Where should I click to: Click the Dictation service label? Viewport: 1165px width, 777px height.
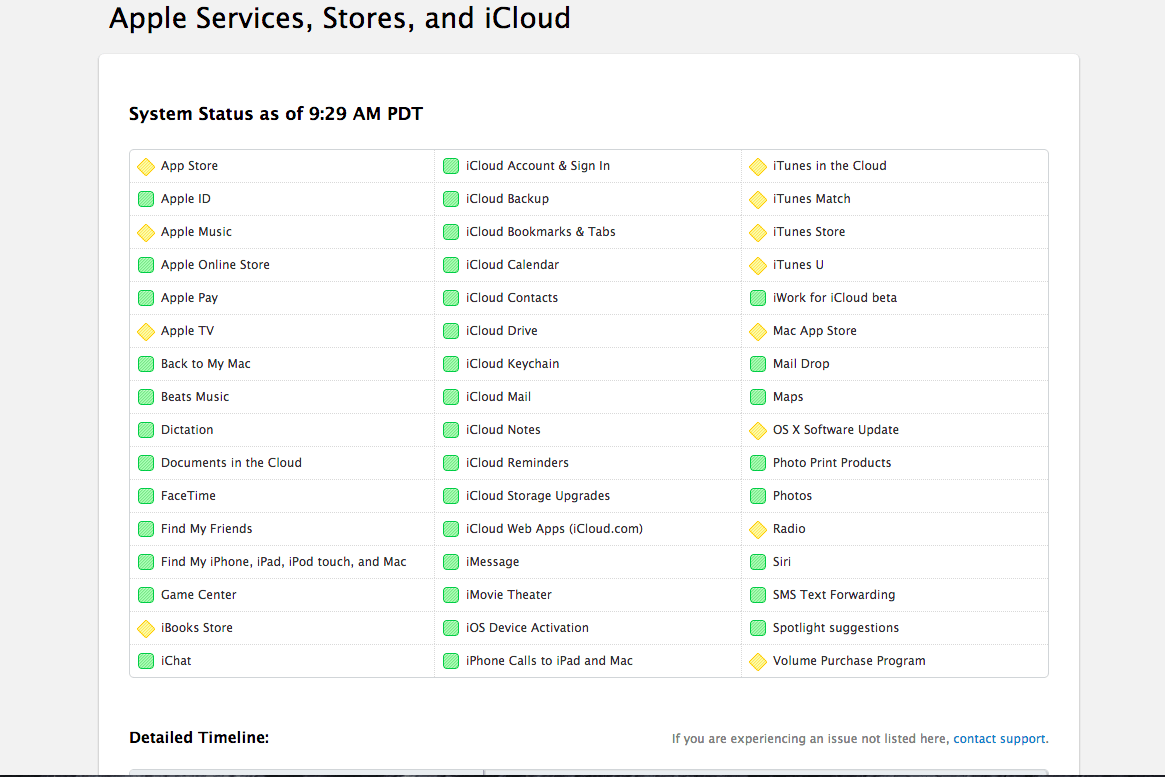186,429
